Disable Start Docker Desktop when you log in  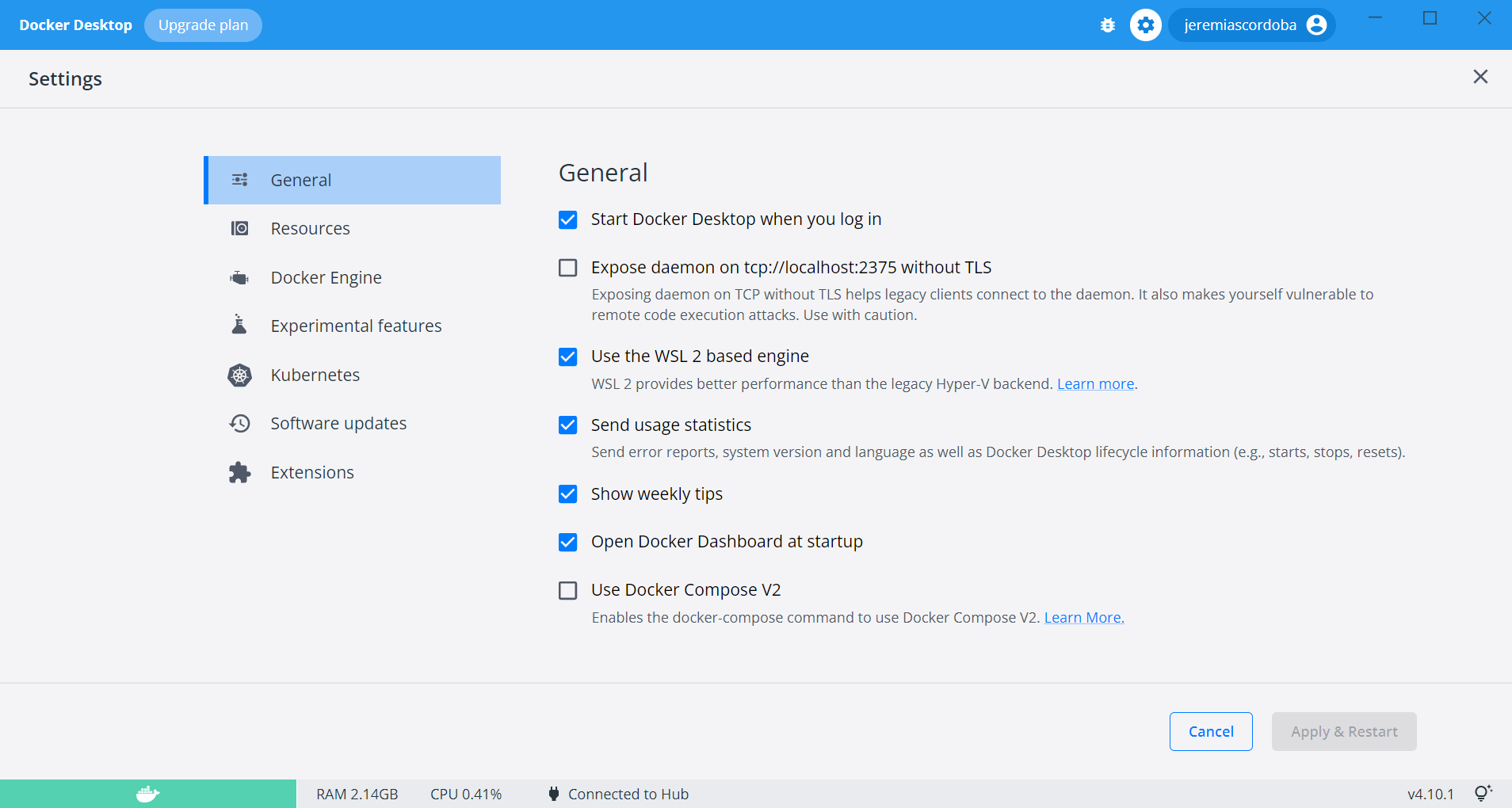tap(568, 219)
